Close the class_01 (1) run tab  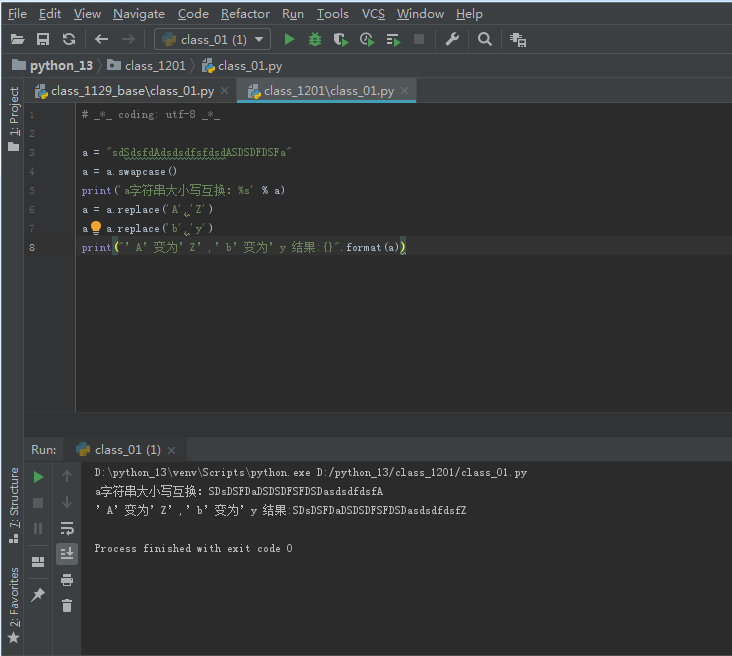pos(172,450)
